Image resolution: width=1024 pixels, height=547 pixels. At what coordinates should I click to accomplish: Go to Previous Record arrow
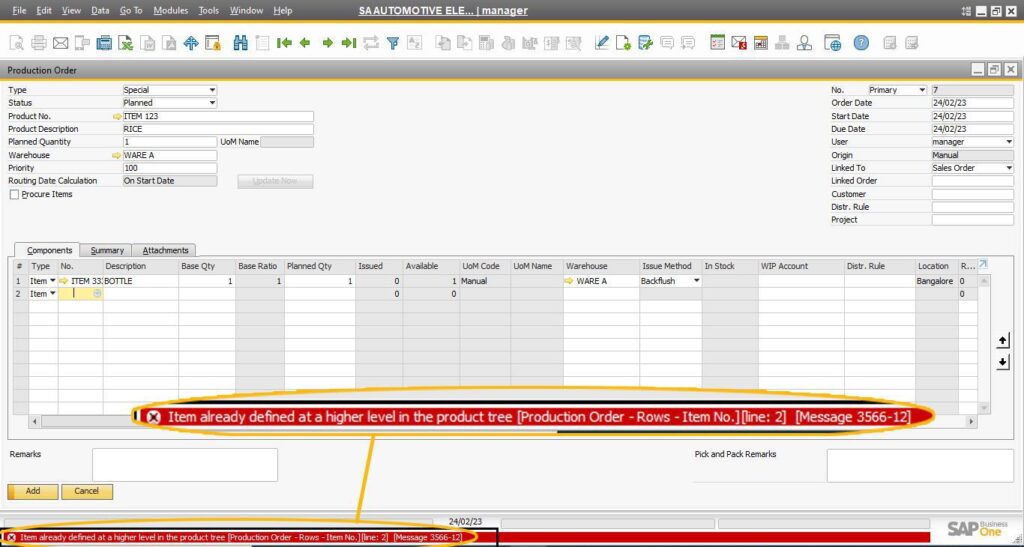point(305,43)
